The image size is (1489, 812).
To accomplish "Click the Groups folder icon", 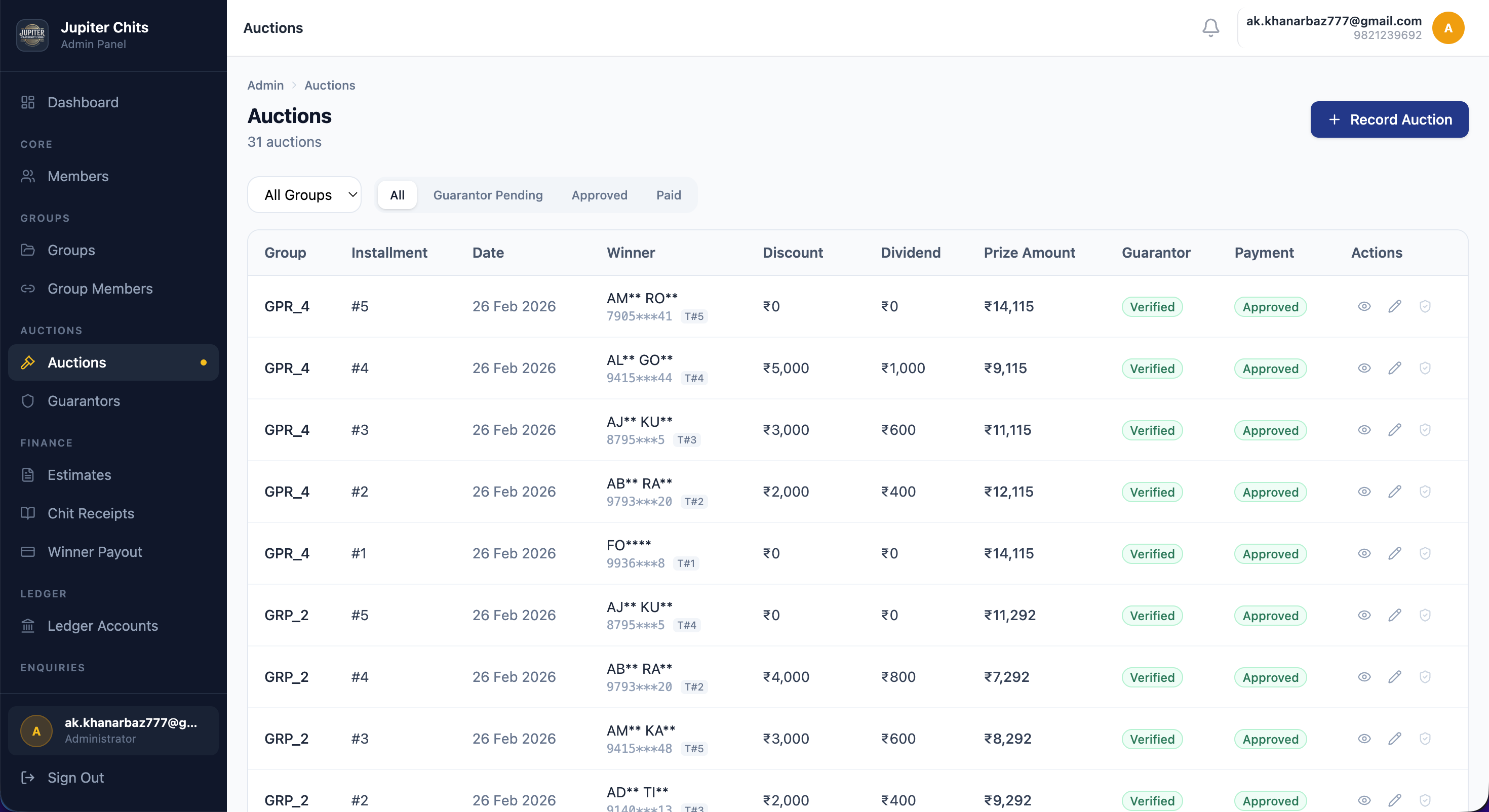I will pyautogui.click(x=27, y=250).
